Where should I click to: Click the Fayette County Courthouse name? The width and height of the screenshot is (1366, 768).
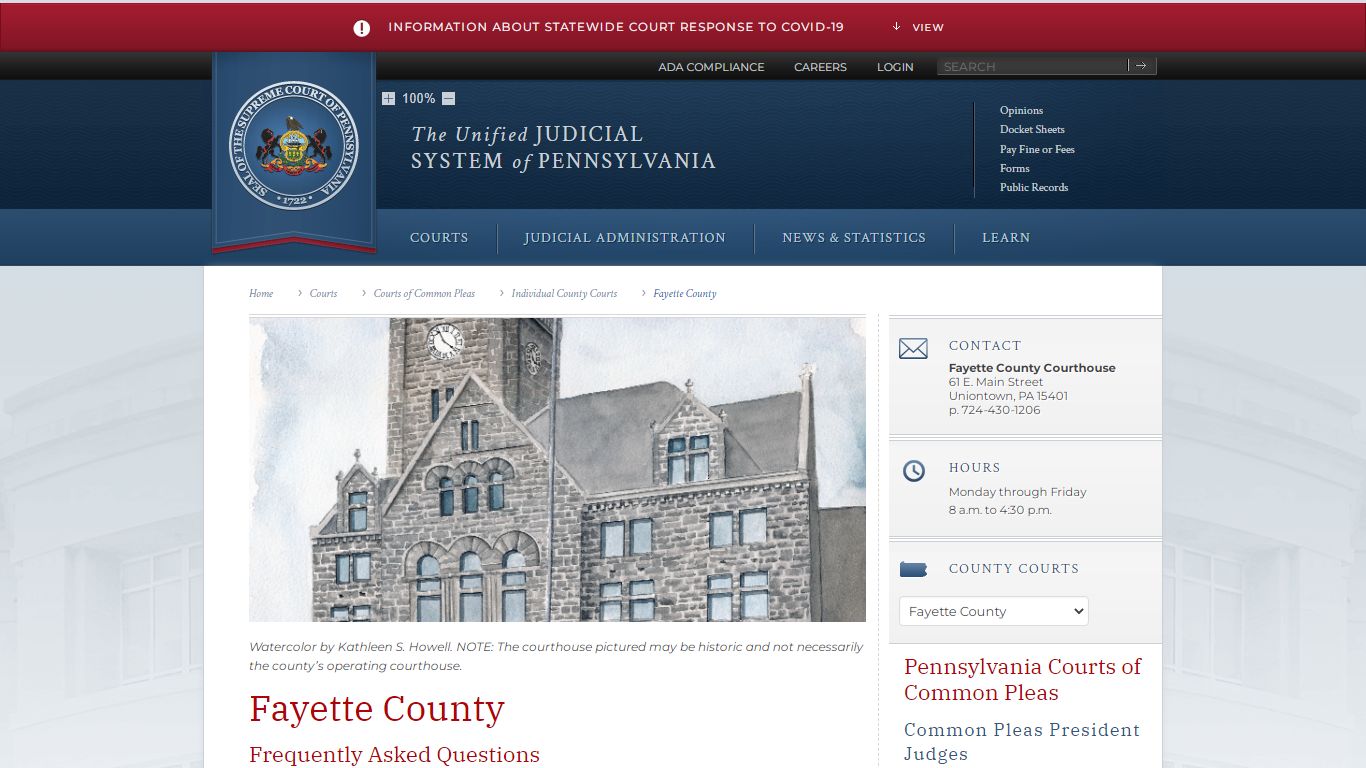(1032, 368)
